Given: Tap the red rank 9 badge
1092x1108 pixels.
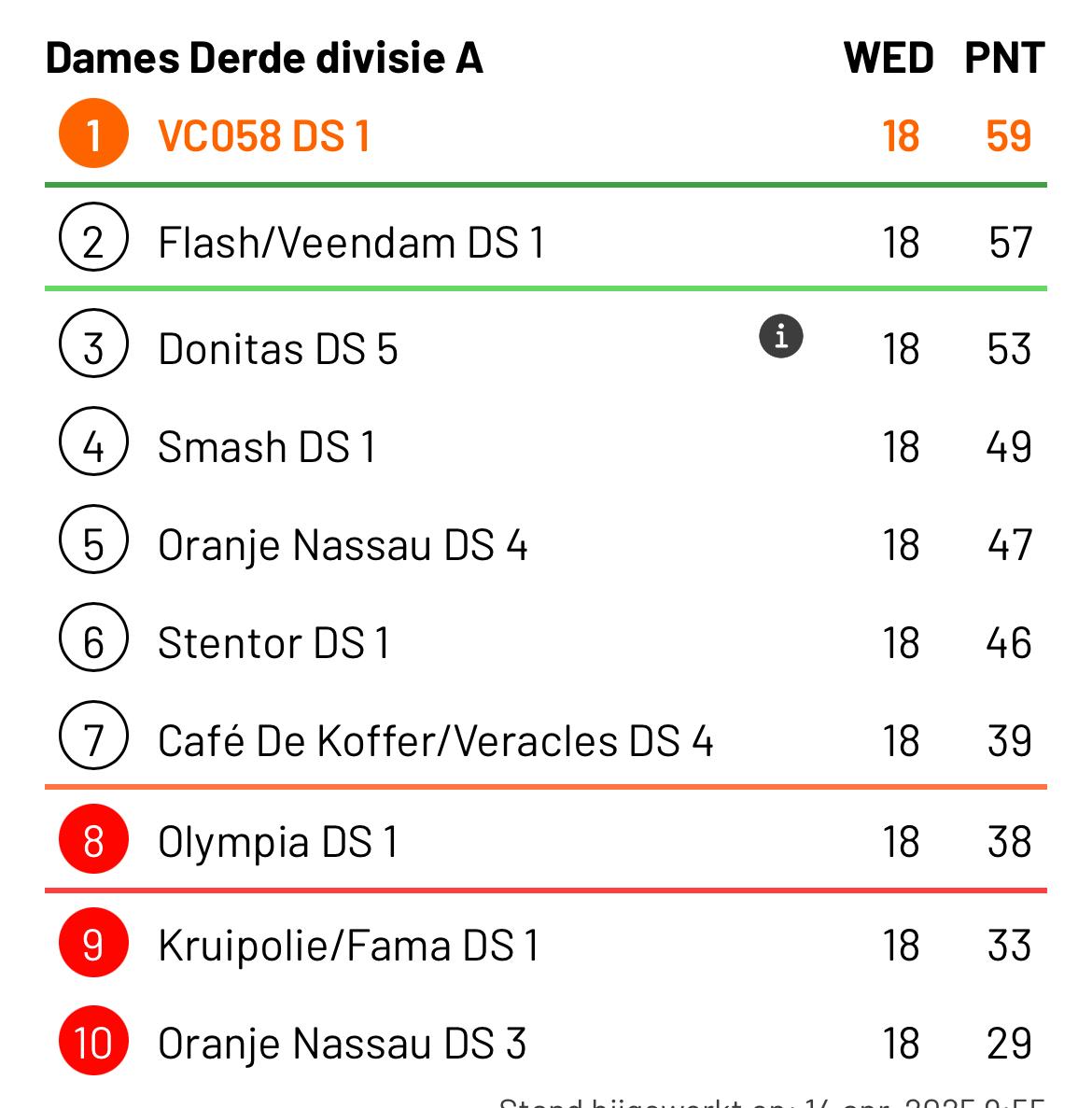Looking at the screenshot, I should [x=93, y=943].
